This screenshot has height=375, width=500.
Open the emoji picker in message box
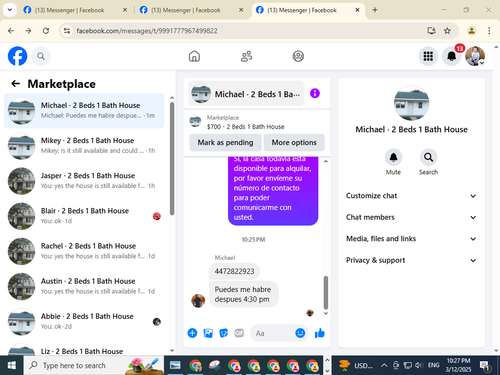pyautogui.click(x=300, y=333)
